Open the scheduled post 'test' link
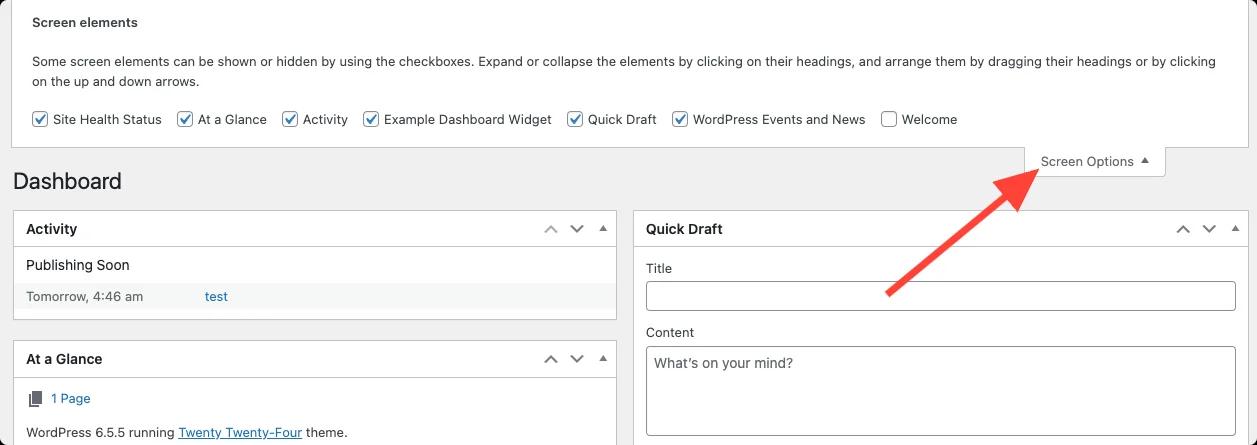Image resolution: width=1257 pixels, height=445 pixels. [x=216, y=296]
